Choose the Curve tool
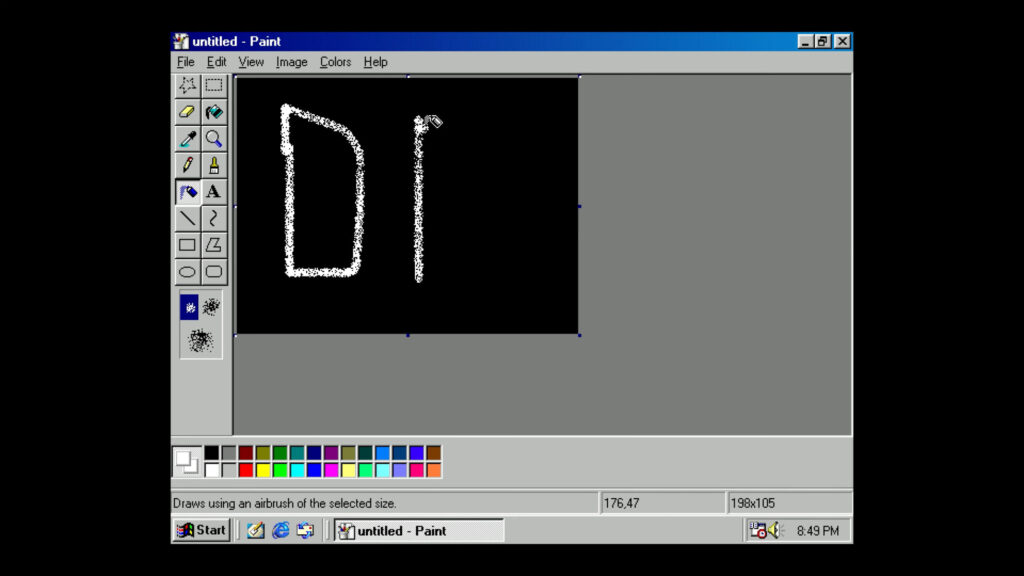Screen dimensions: 1024x576 (x=213, y=218)
